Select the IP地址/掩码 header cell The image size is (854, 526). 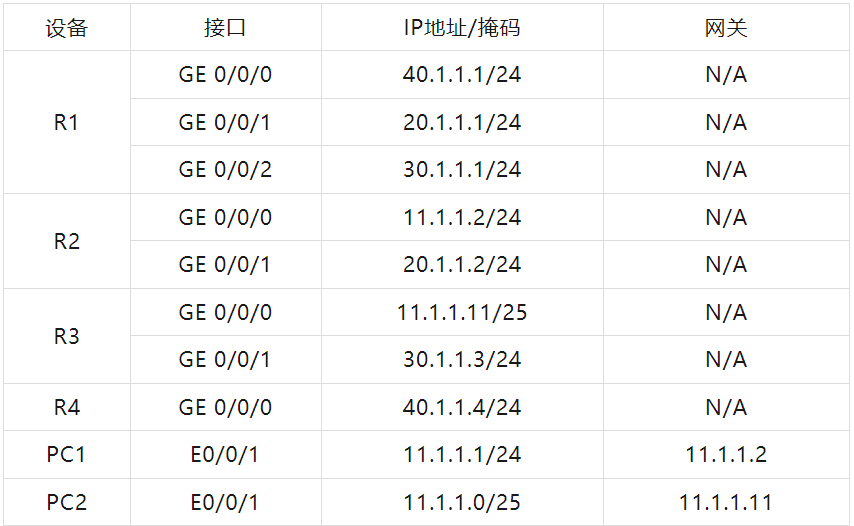(x=462, y=28)
